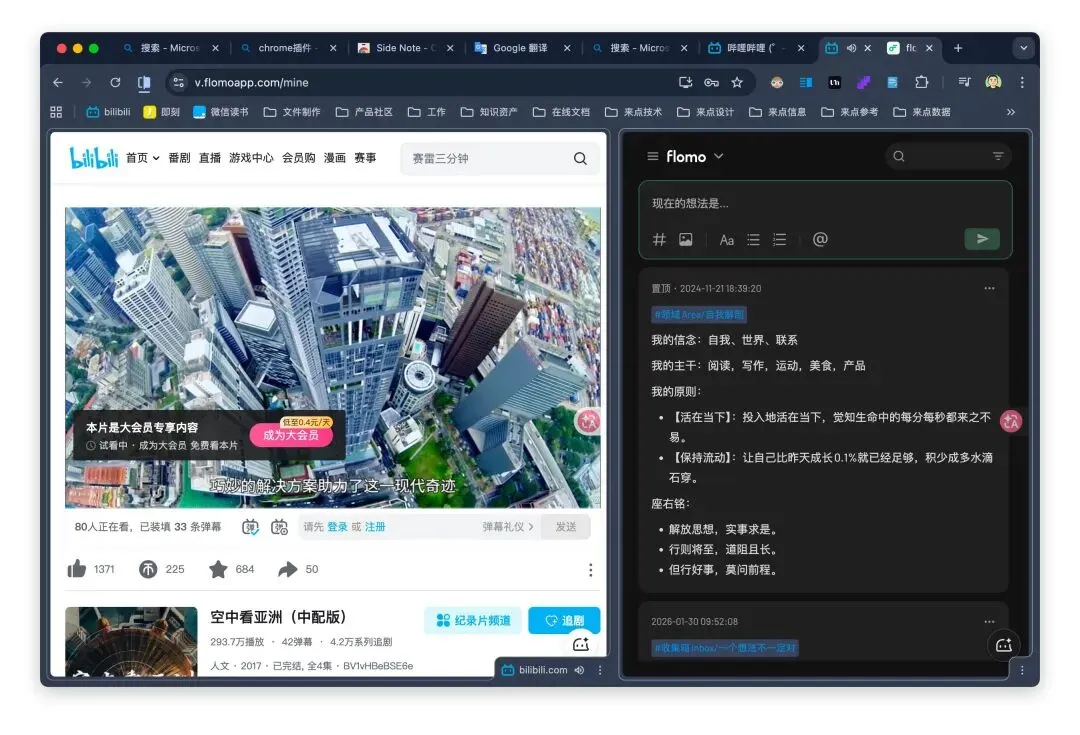The height and width of the screenshot is (735, 1080).
Task: Click the blue tag of the 2026-01-30 memo
Action: 725,648
